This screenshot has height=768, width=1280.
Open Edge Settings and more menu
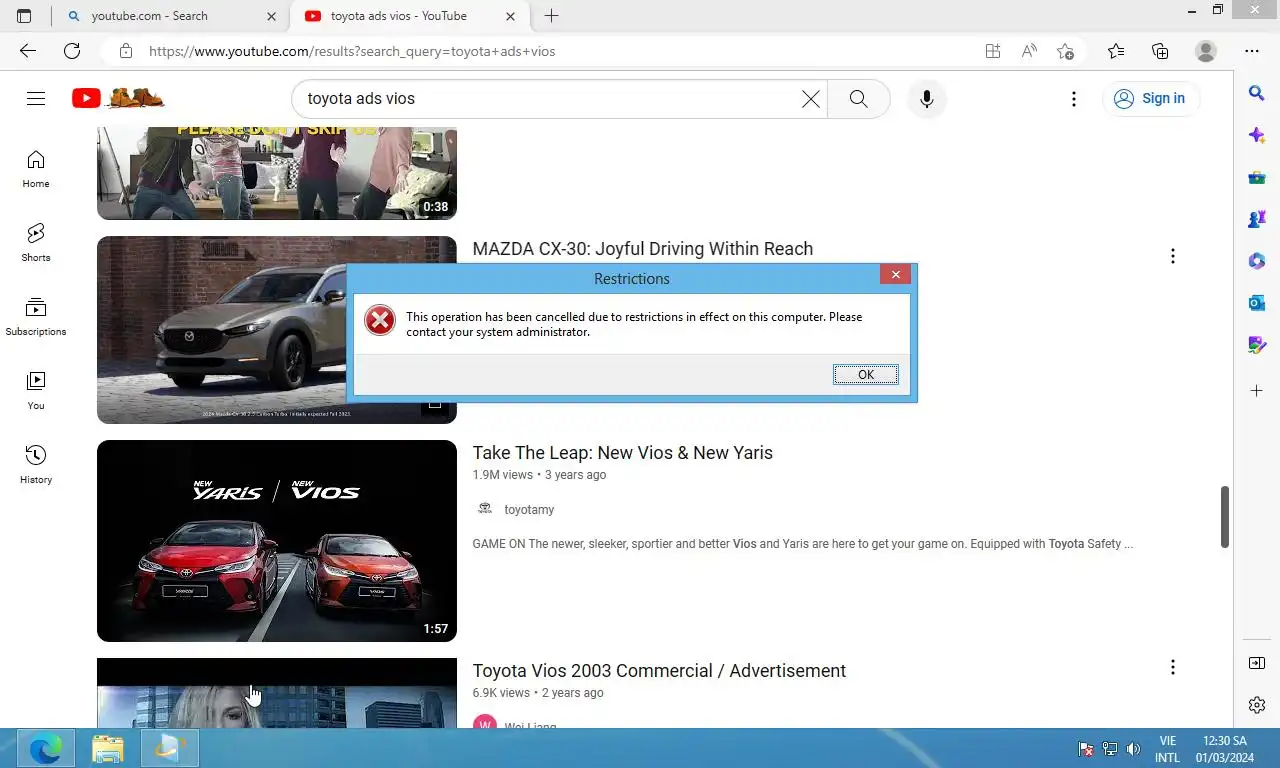point(1252,51)
